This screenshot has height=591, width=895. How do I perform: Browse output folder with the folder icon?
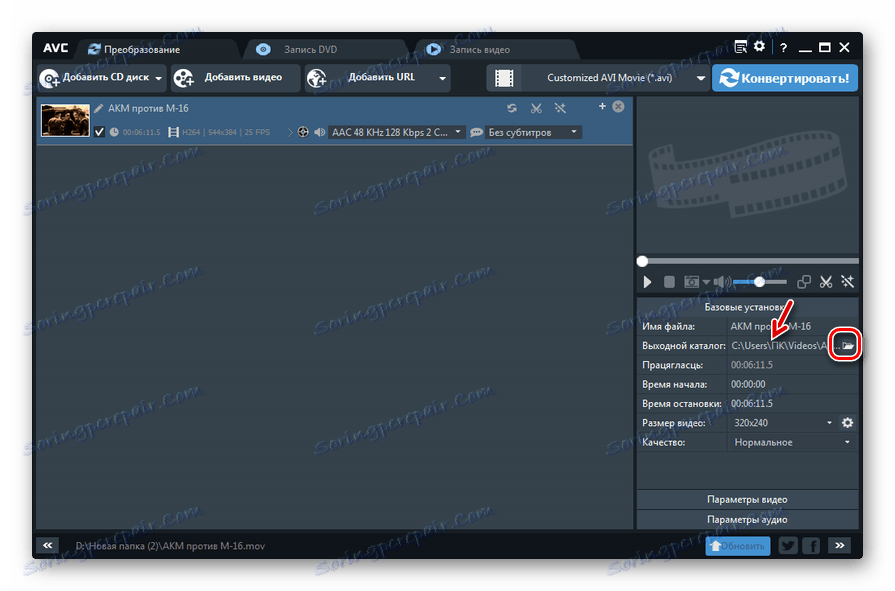coord(848,345)
